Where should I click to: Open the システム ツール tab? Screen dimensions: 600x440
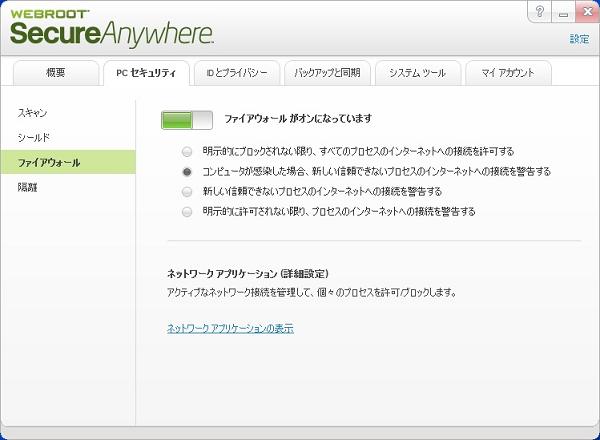(x=417, y=73)
